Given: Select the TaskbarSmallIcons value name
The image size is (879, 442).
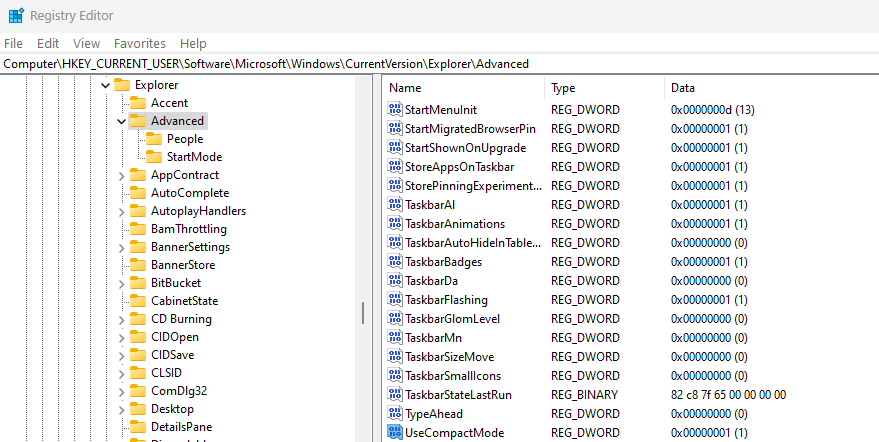Looking at the screenshot, I should tap(453, 376).
